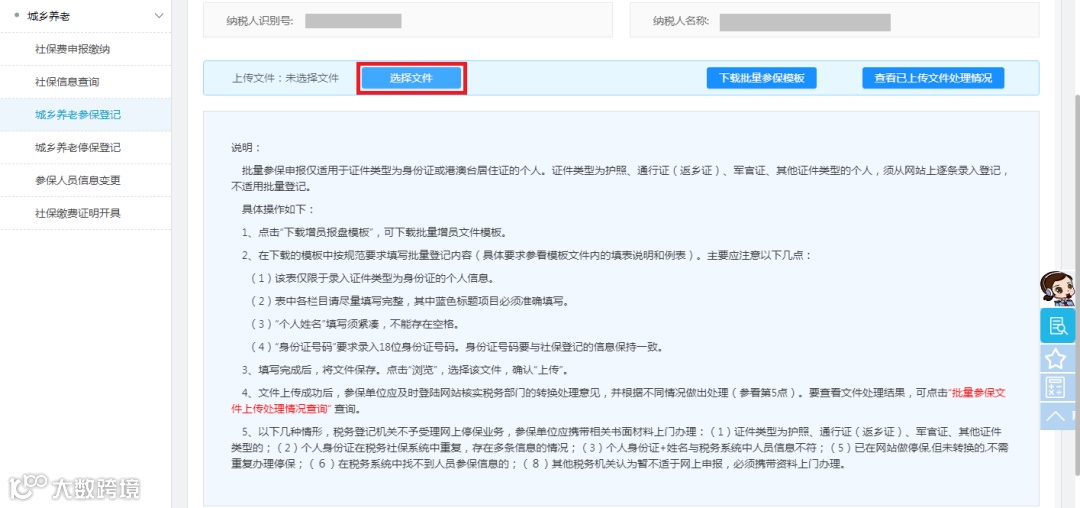Click instruction line mentioning 下载增员报盘模板

pos(375,232)
